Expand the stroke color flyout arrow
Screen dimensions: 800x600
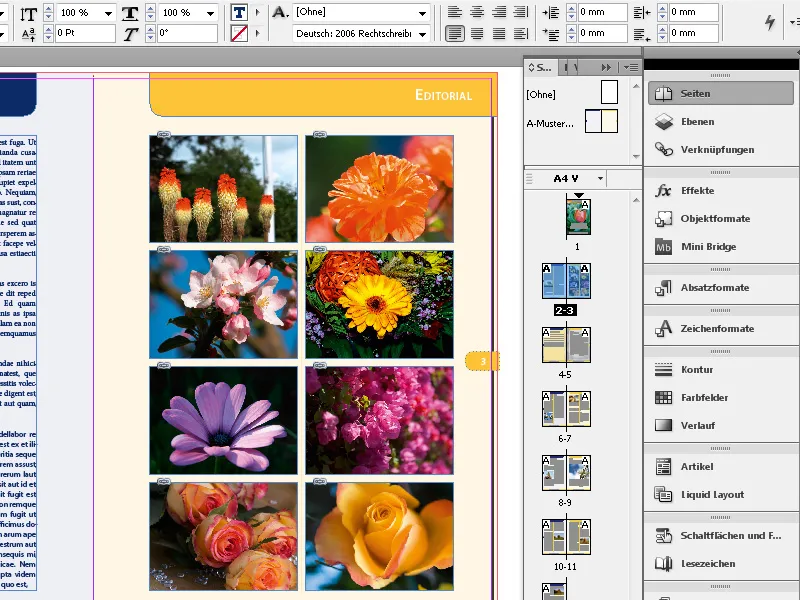click(257, 34)
